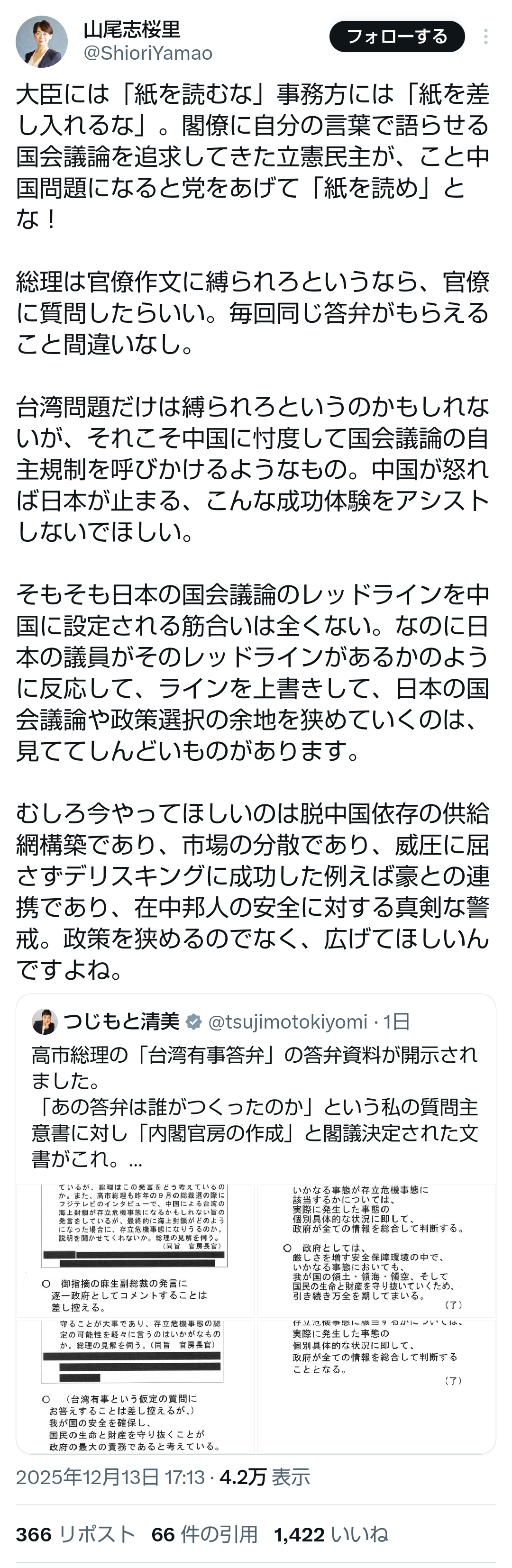This screenshot has height=1568, width=512.
Task: Show the 1,422 いいね likes list
Action: 331,1534
